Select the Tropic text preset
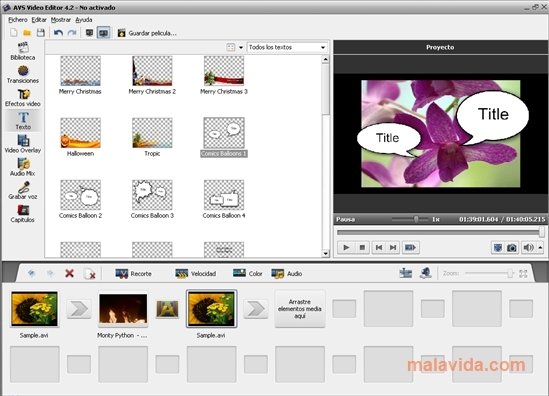 [x=152, y=137]
